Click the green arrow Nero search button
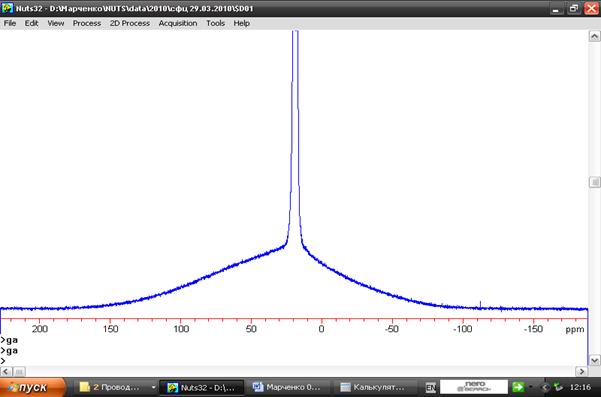This screenshot has height=397, width=601. 518,387
